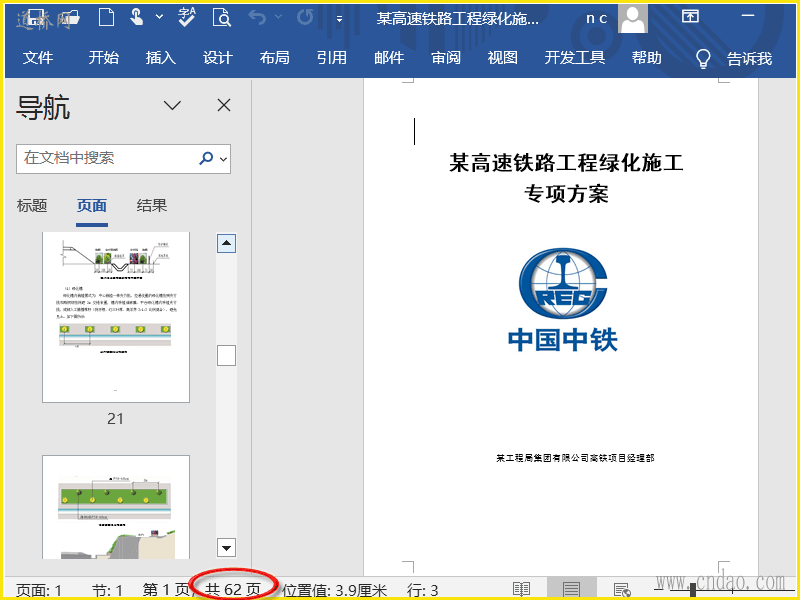The width and height of the screenshot is (800, 600).
Task: Save the document from the quick access toolbar
Action: tap(37, 18)
